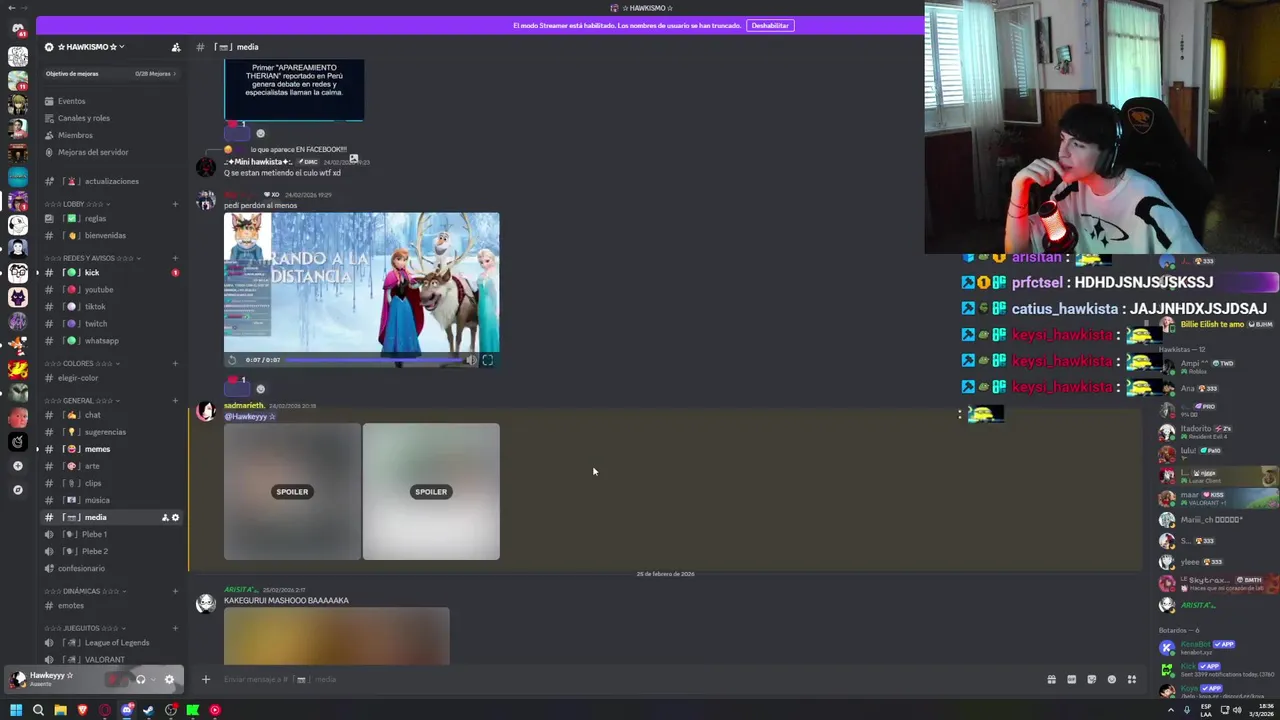Open the invite members icon beside HAWKISMO
This screenshot has height=720, width=1280.
pos(176,47)
